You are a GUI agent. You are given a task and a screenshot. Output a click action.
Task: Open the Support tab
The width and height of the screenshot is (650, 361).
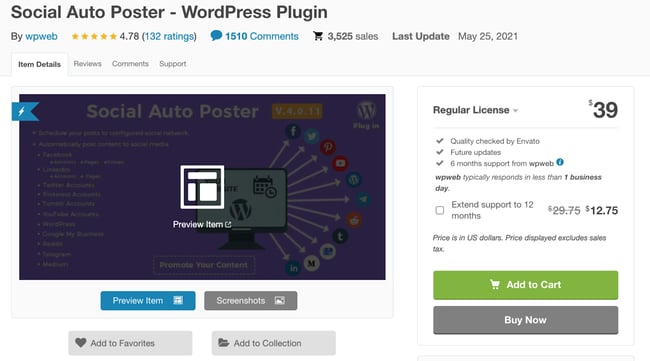tap(172, 64)
